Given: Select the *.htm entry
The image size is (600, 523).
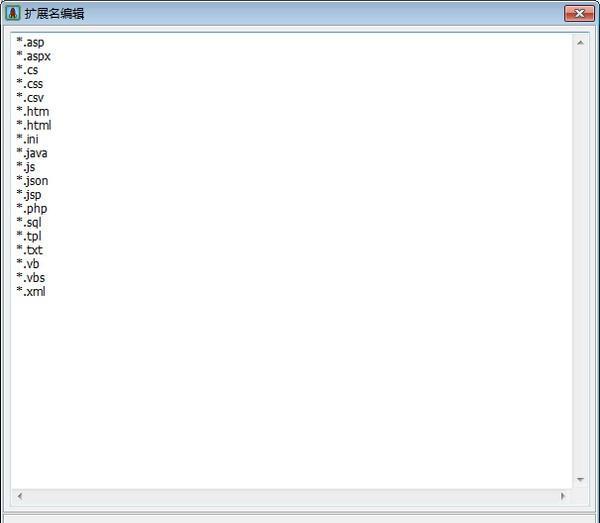Looking at the screenshot, I should pos(33,111).
